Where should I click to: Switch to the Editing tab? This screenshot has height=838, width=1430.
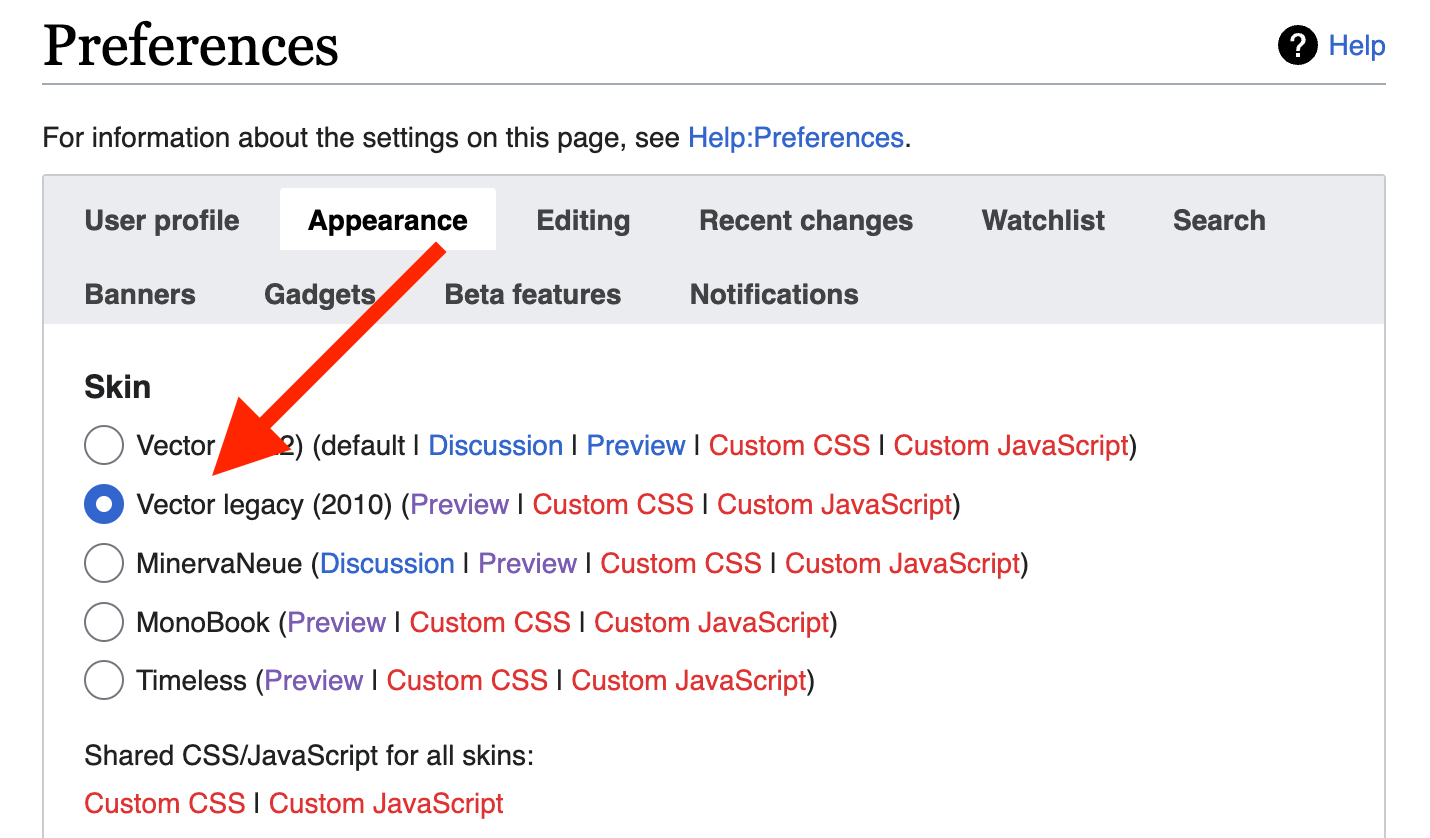click(x=583, y=220)
